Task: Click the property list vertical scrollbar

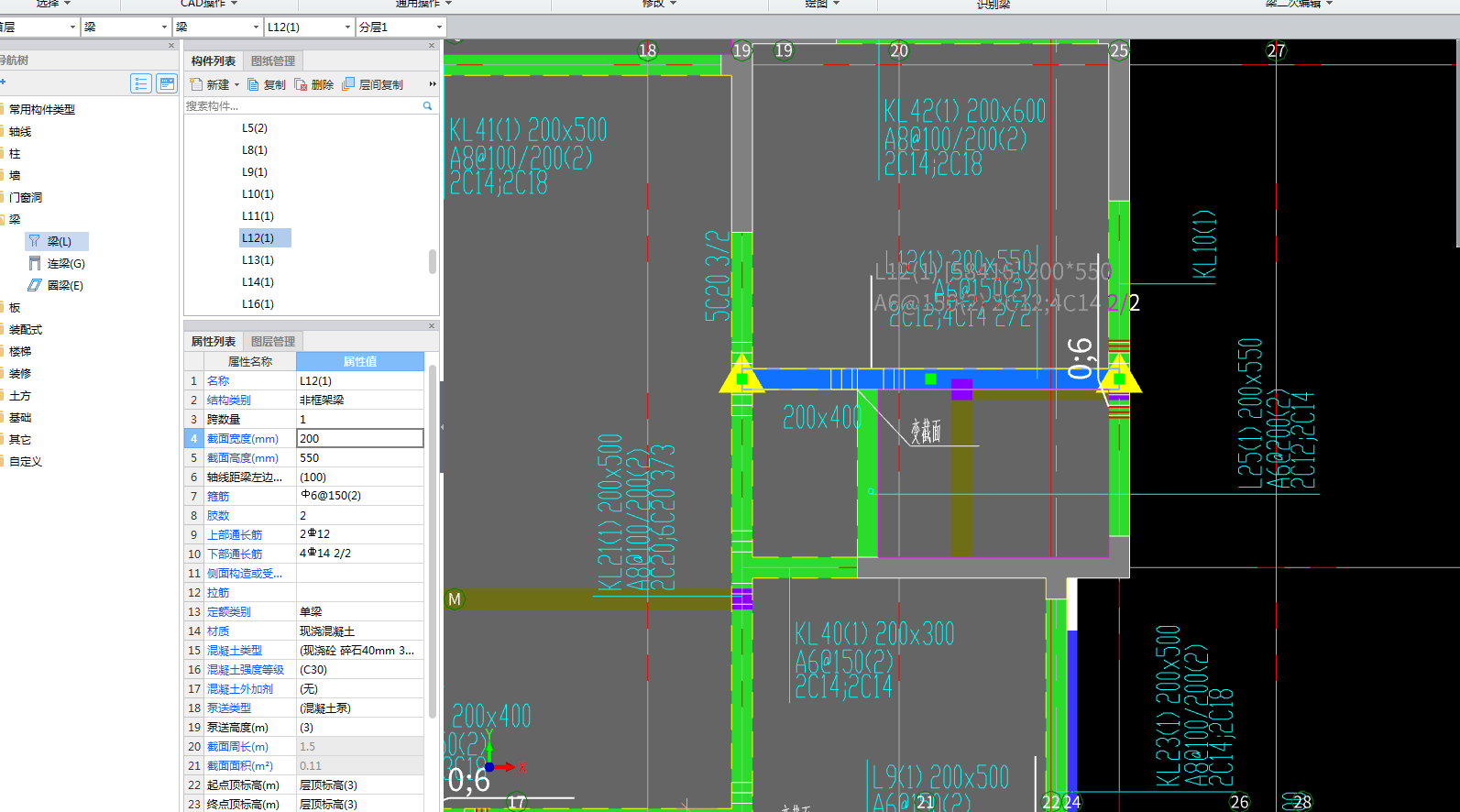Action: [433, 541]
